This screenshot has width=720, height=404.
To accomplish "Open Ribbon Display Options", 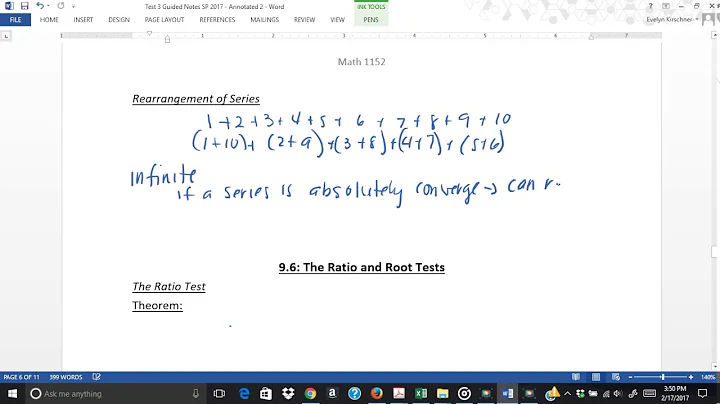I will click(666, 6).
